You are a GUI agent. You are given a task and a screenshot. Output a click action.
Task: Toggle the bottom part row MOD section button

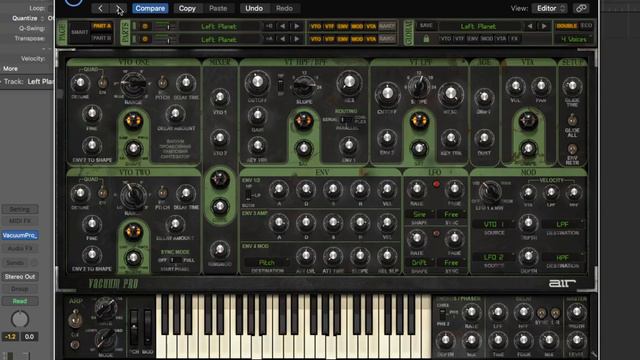[x=357, y=39]
